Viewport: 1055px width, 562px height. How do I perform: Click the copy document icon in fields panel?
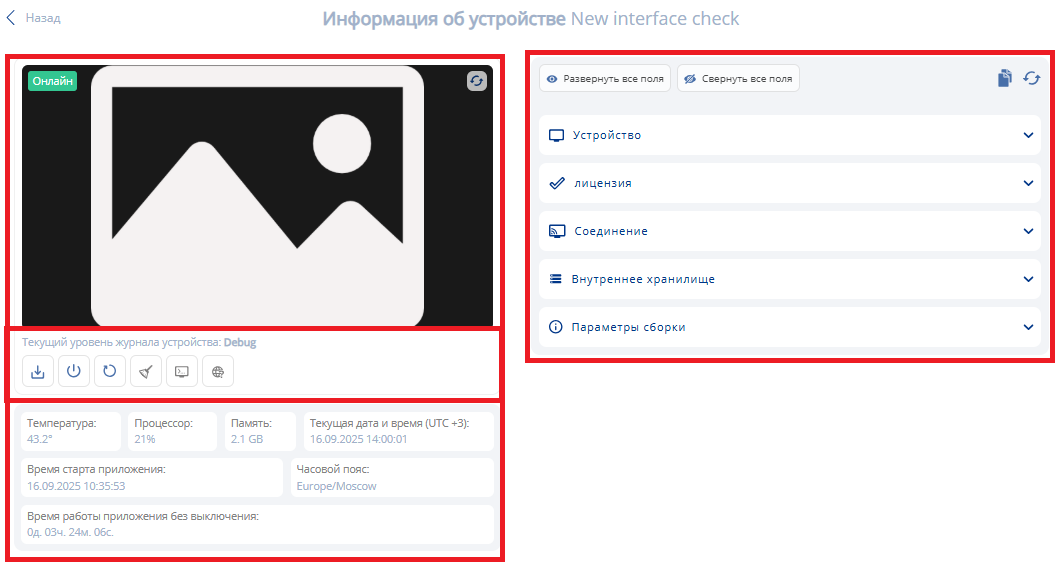[x=1005, y=78]
